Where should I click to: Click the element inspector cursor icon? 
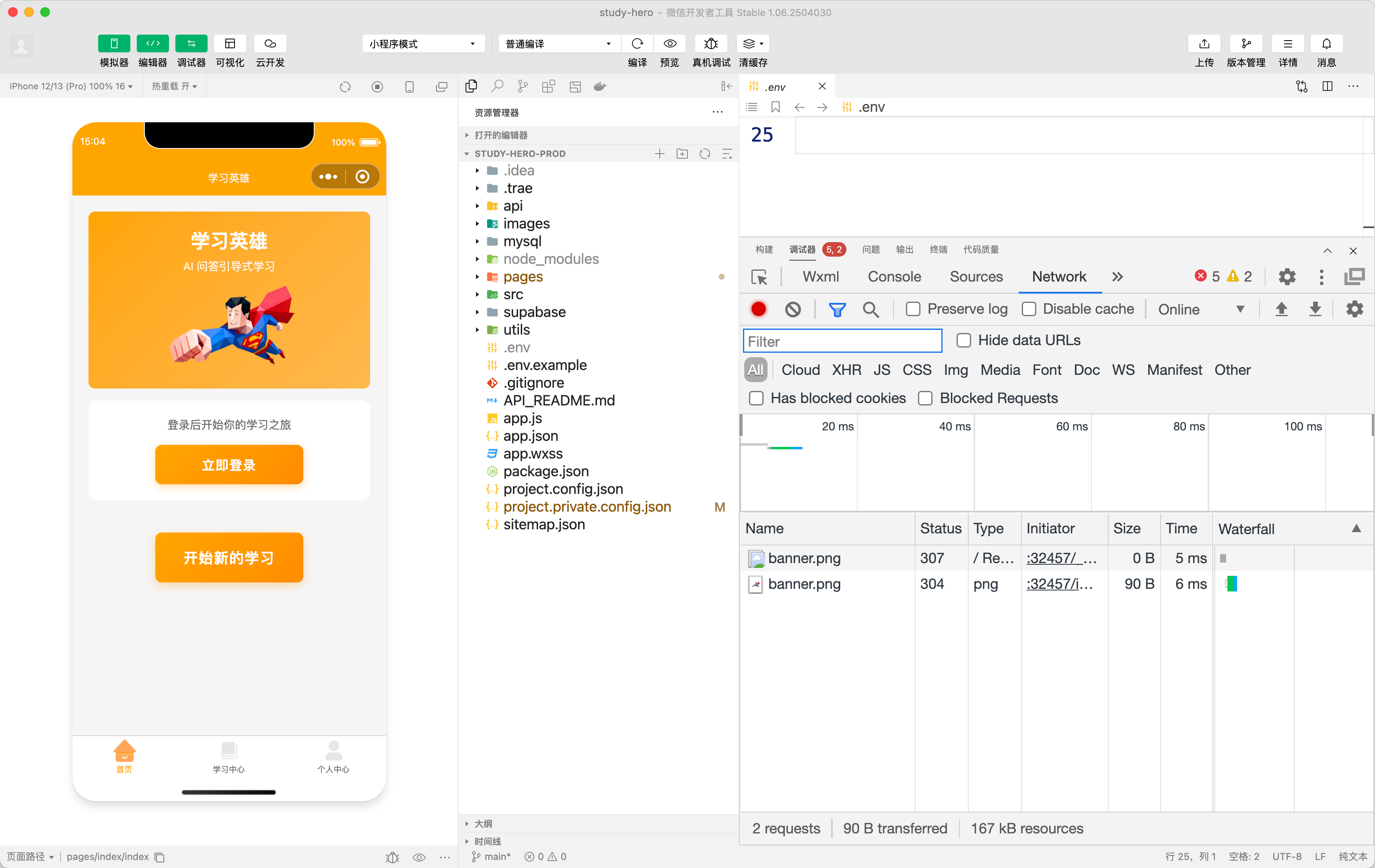tap(759, 277)
